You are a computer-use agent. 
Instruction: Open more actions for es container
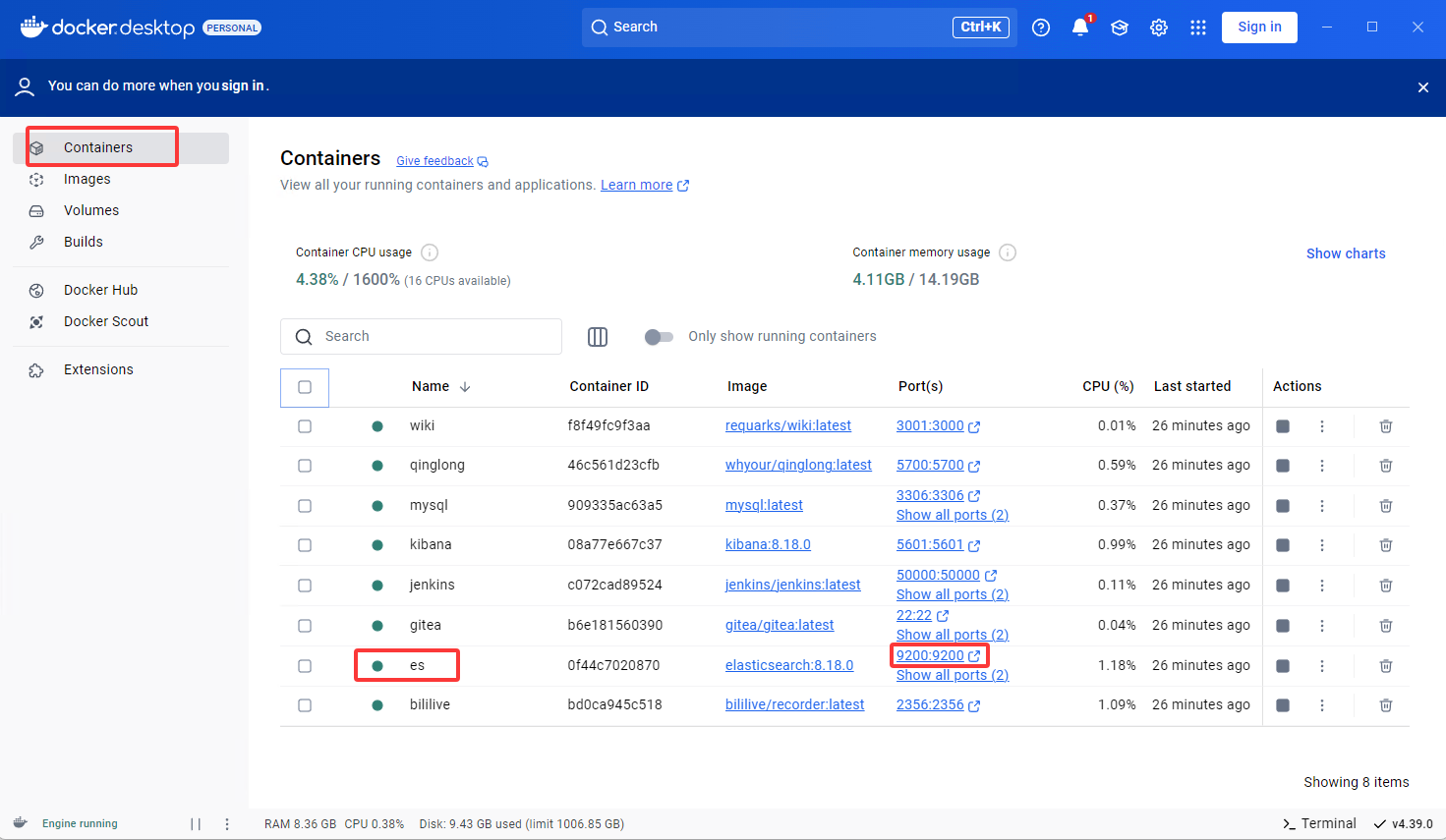coord(1322,666)
